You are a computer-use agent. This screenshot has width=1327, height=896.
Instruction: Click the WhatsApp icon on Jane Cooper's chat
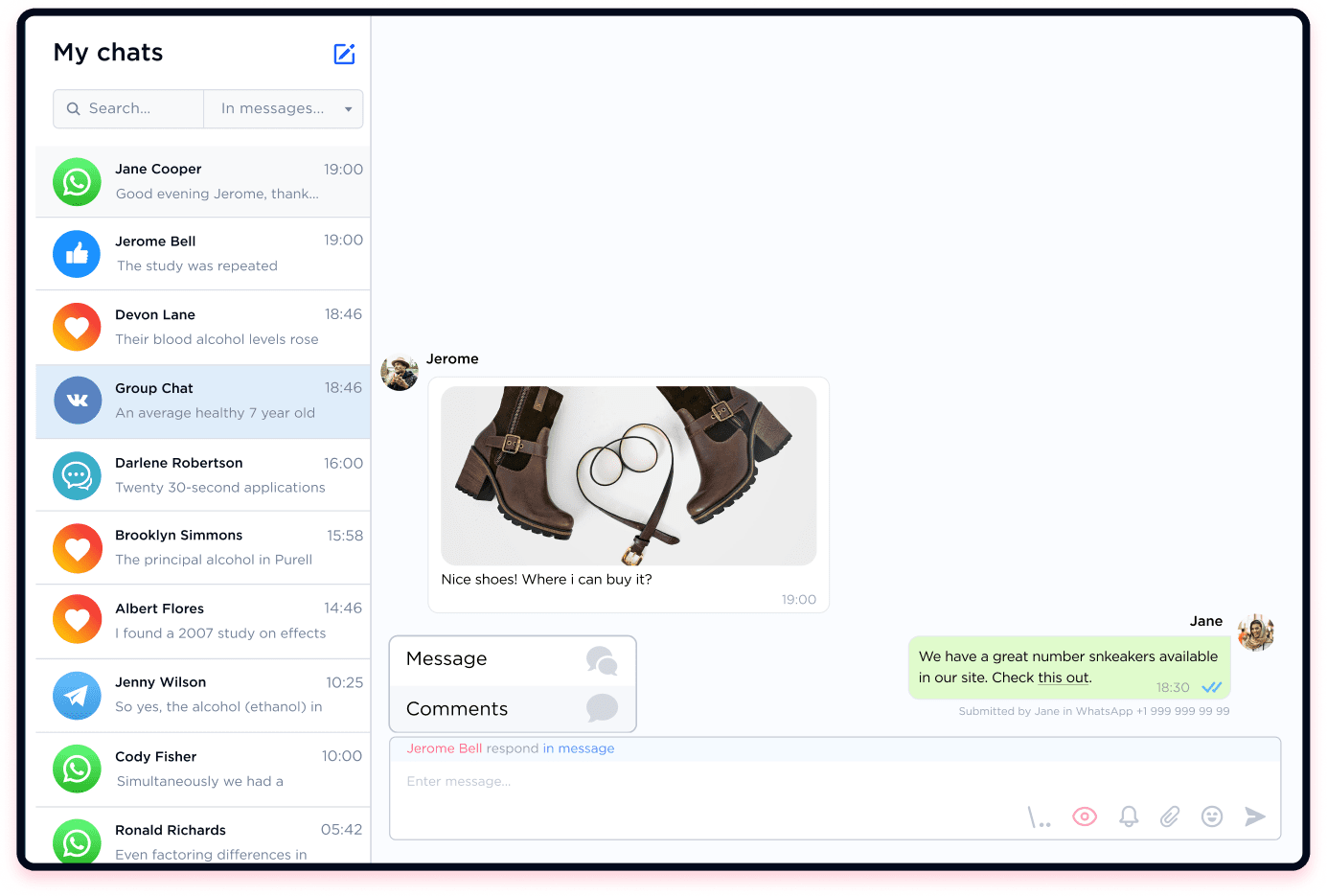coord(77,182)
